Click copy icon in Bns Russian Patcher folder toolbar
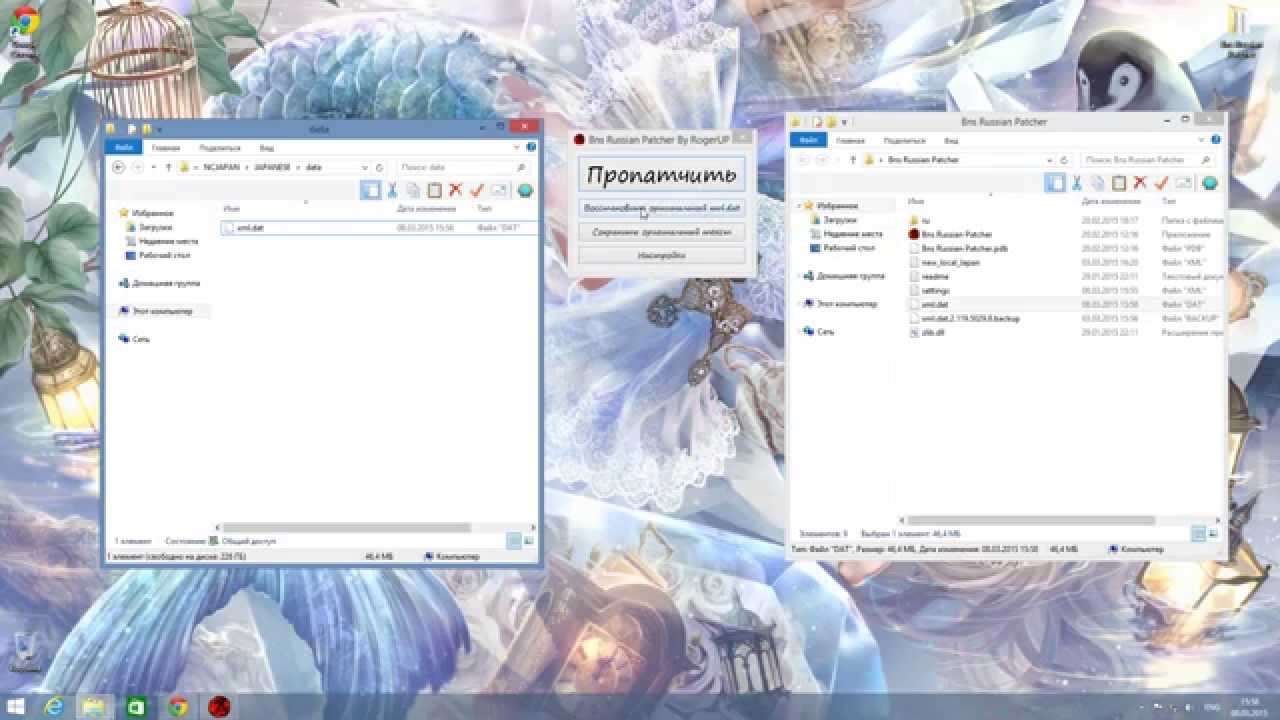 [x=1098, y=183]
